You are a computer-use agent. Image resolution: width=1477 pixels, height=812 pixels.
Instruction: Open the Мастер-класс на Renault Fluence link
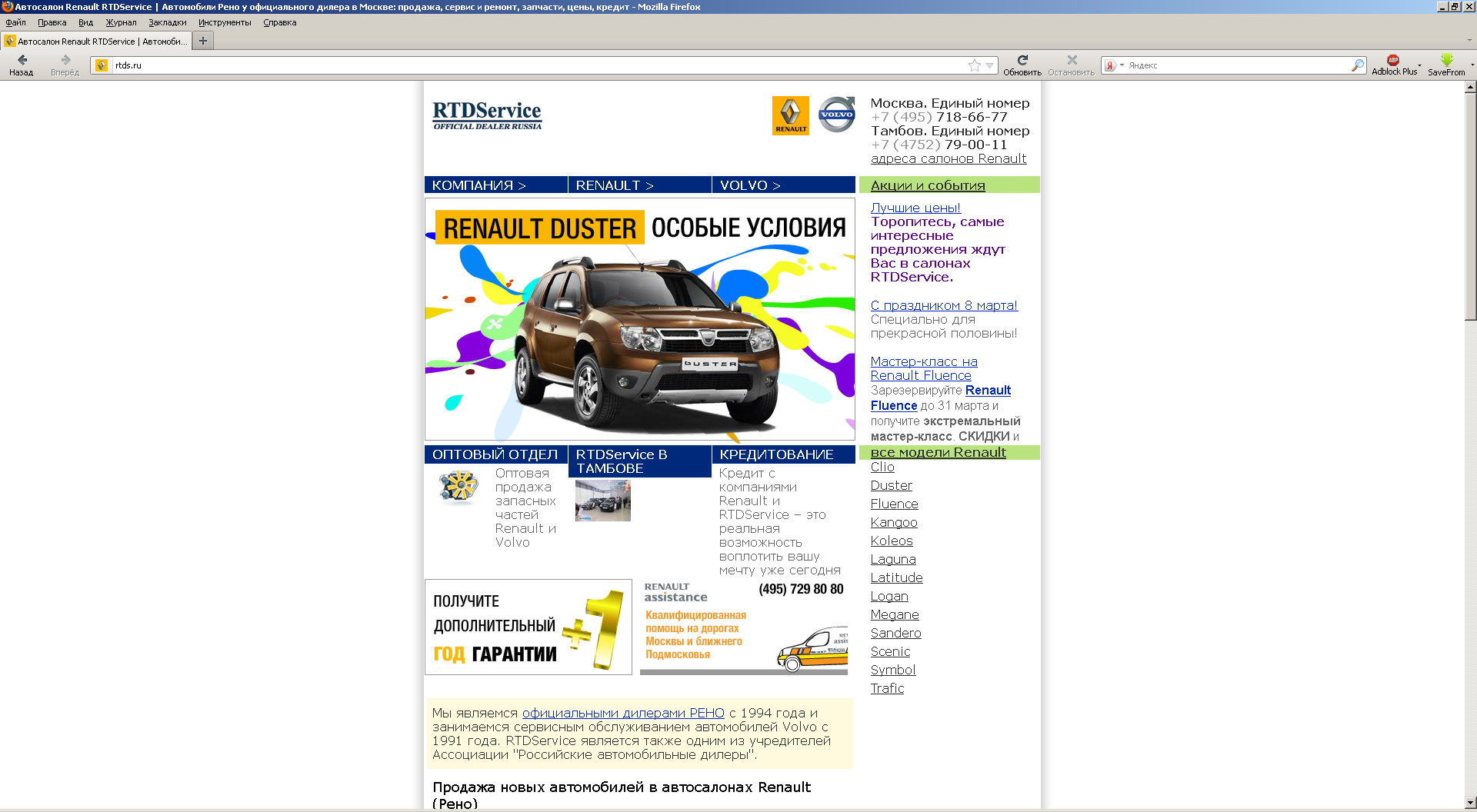click(924, 368)
